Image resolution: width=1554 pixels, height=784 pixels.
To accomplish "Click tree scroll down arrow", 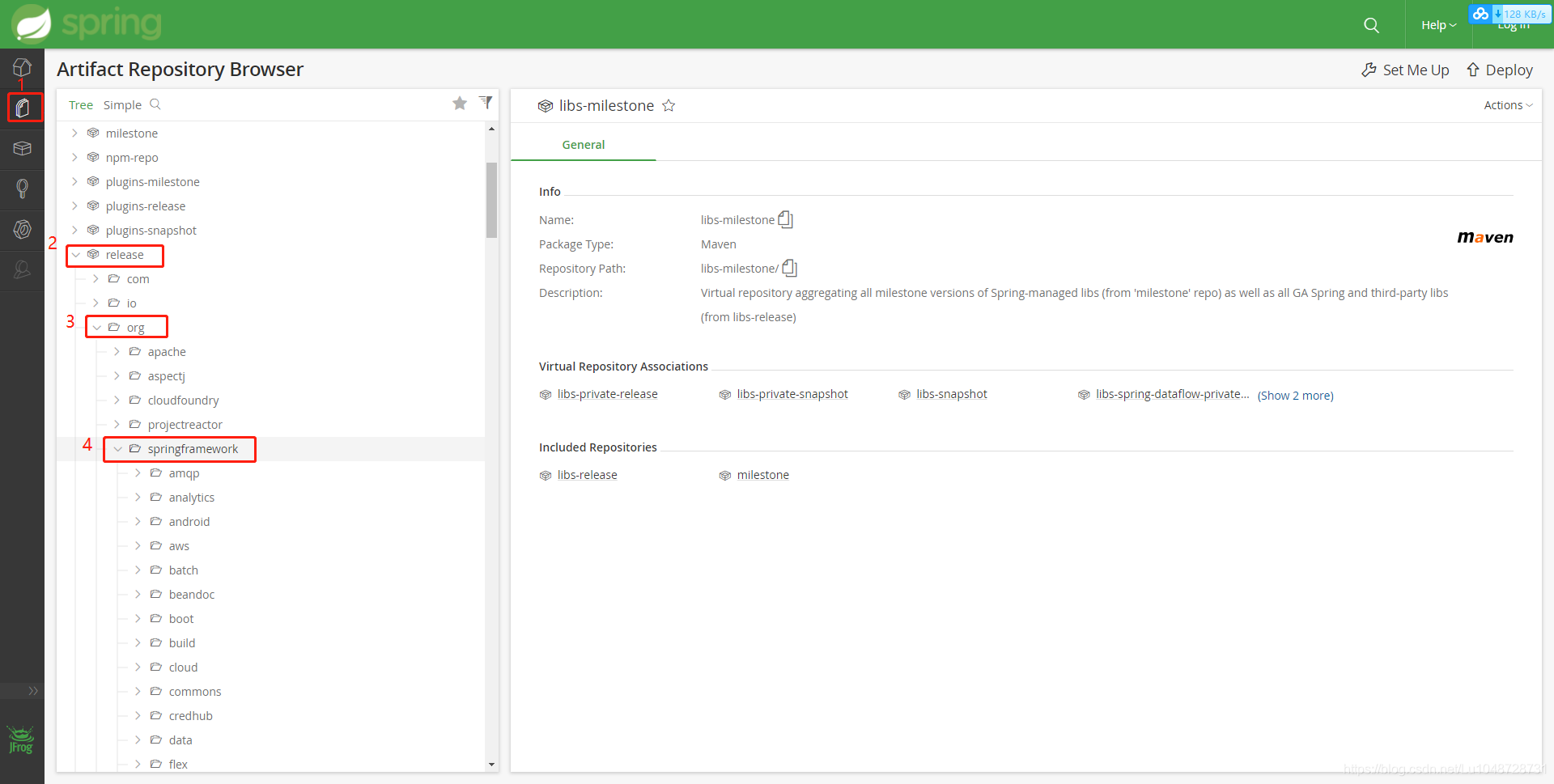I will [x=491, y=765].
